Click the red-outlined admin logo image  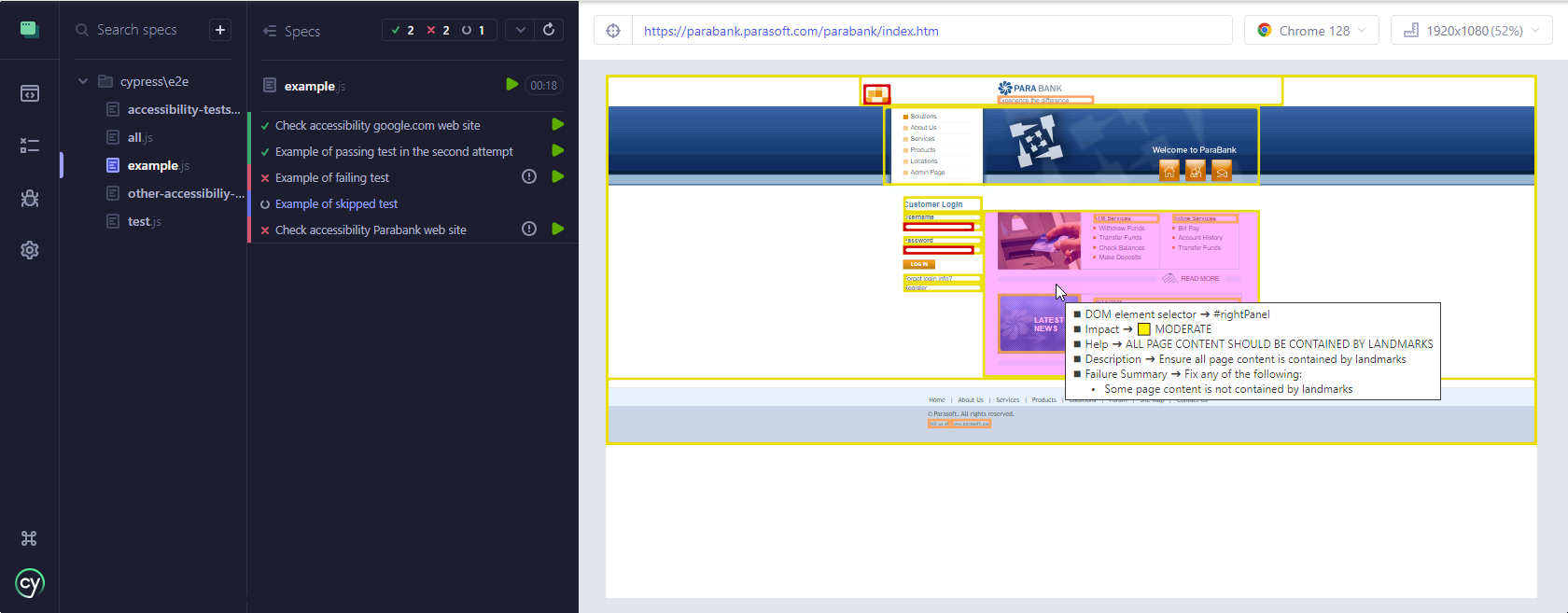click(876, 94)
